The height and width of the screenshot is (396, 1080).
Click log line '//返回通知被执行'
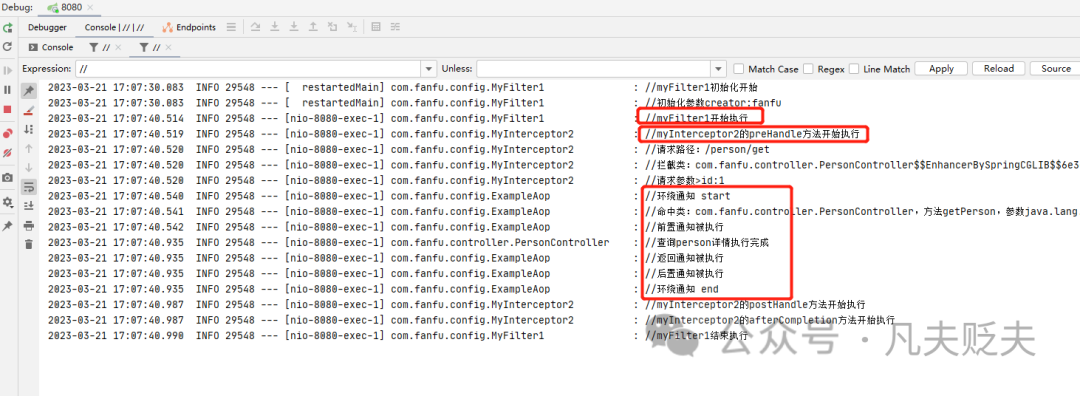pyautogui.click(x=685, y=258)
